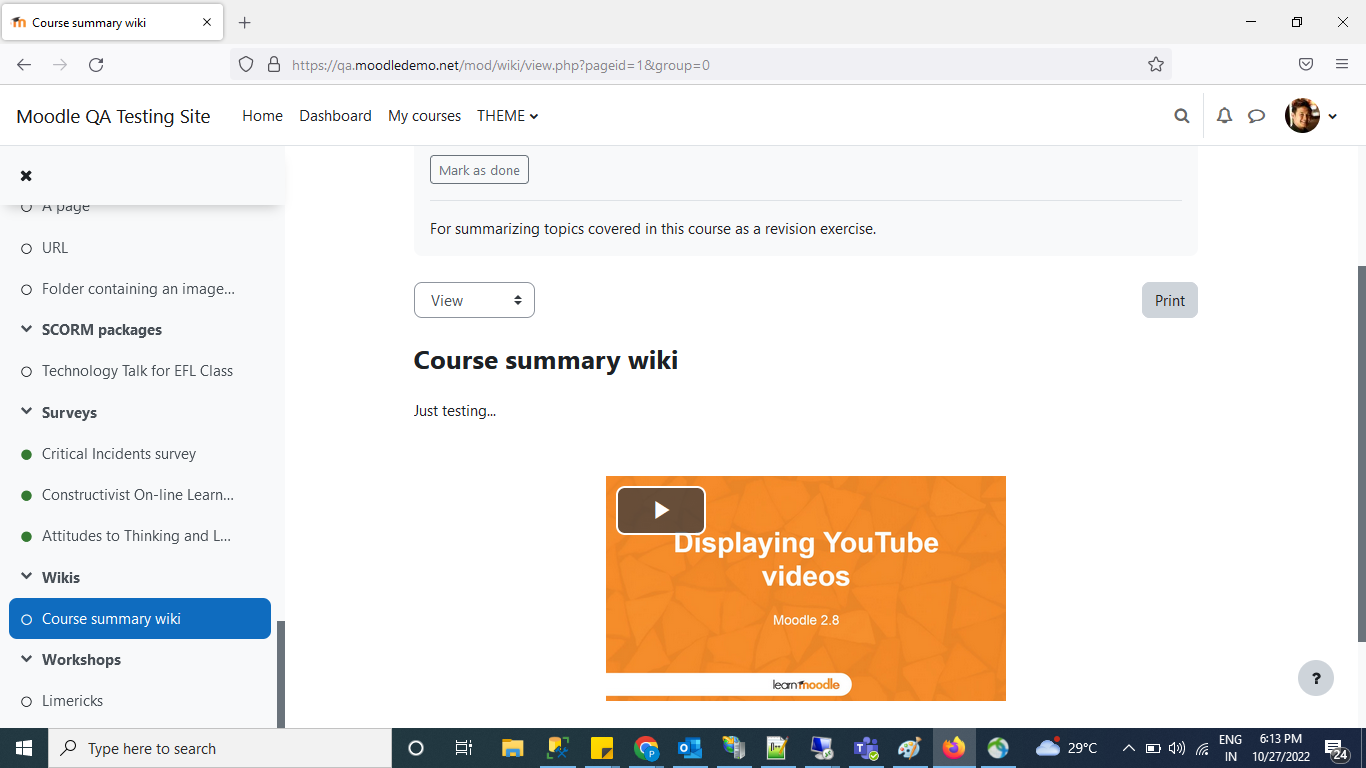The height and width of the screenshot is (768, 1366).
Task: Open user menu dropdown arrow
Action: click(1332, 117)
